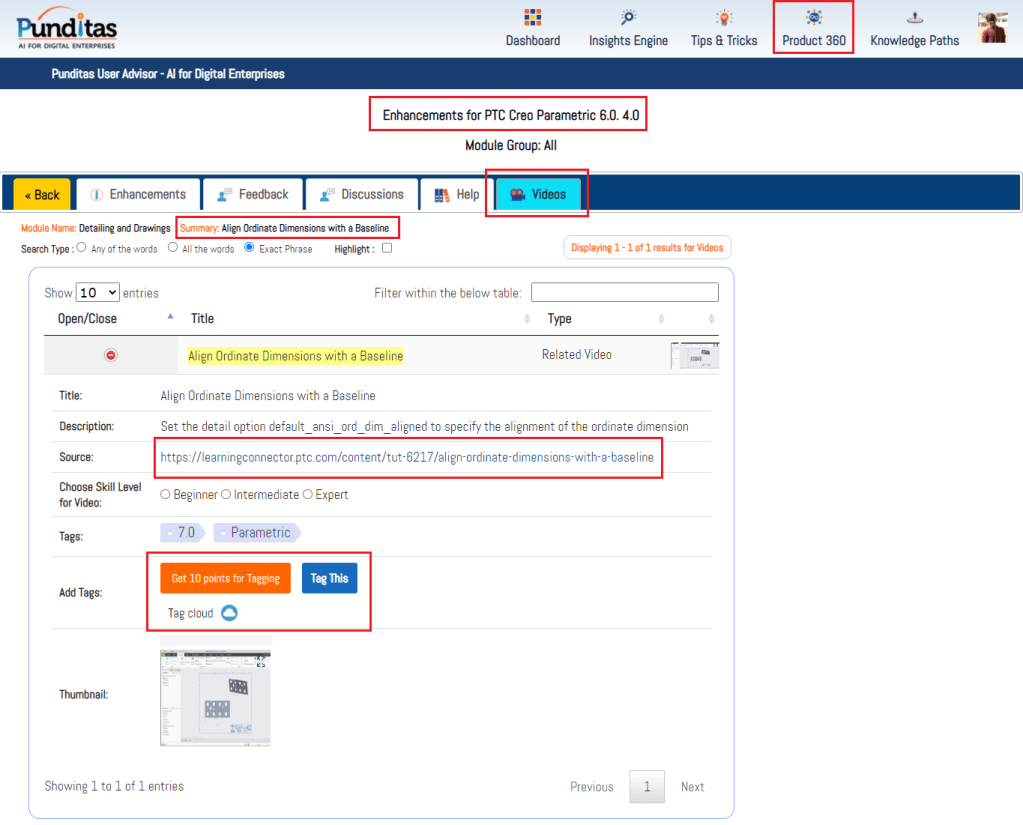Open the Dashboard icon in top navigation

click(x=532, y=18)
